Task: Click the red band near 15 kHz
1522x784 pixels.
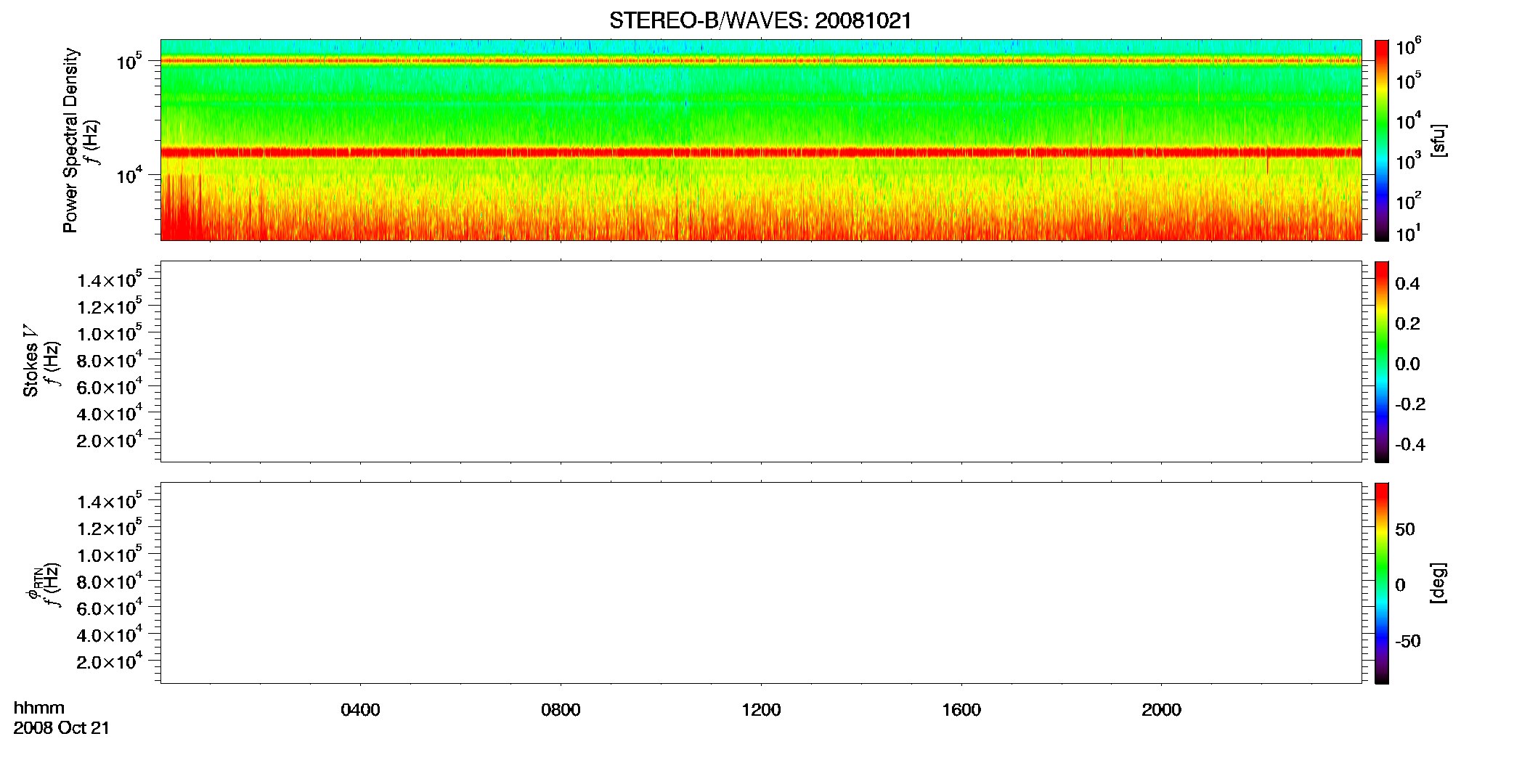Action: pyautogui.click(x=761, y=152)
